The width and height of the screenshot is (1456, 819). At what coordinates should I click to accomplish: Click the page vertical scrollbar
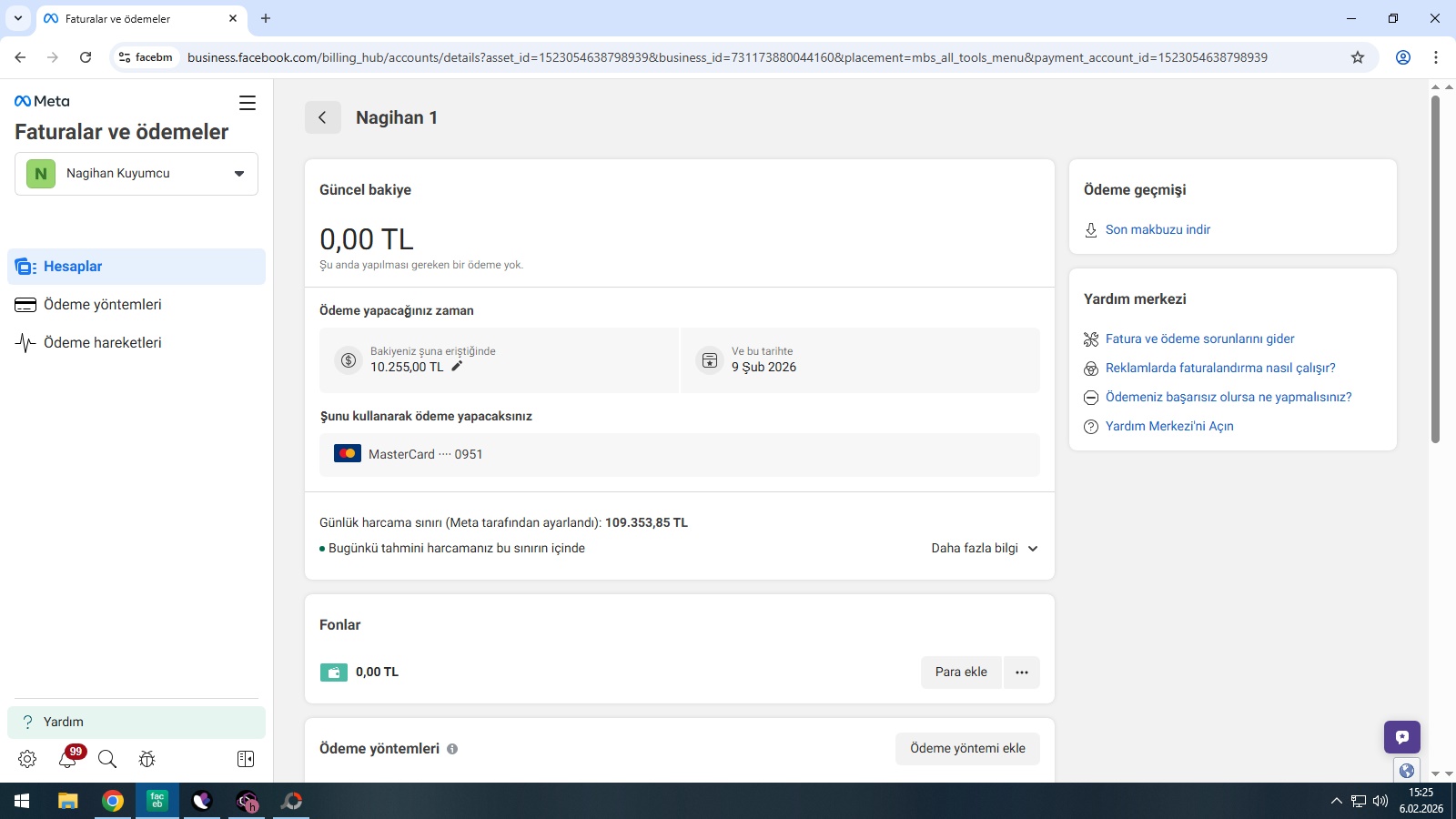click(1435, 269)
